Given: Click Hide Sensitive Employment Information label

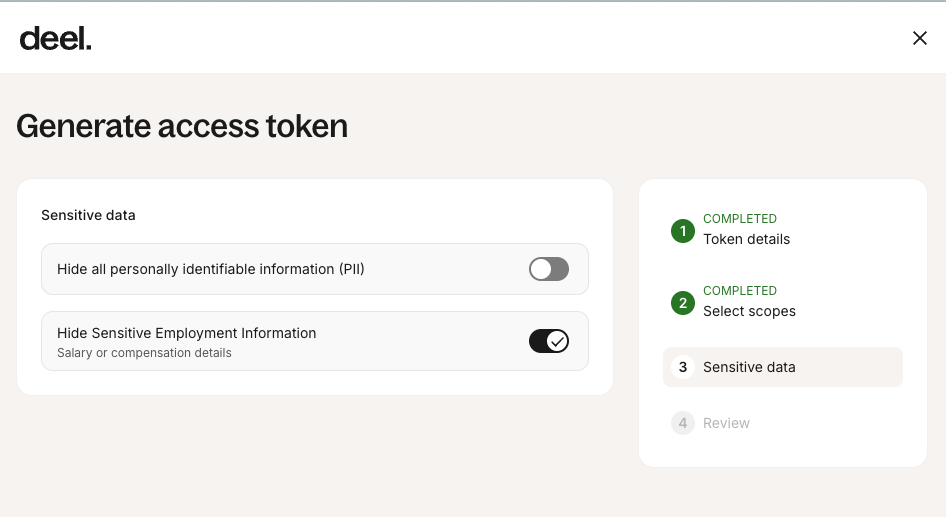Looking at the screenshot, I should 187,333.
